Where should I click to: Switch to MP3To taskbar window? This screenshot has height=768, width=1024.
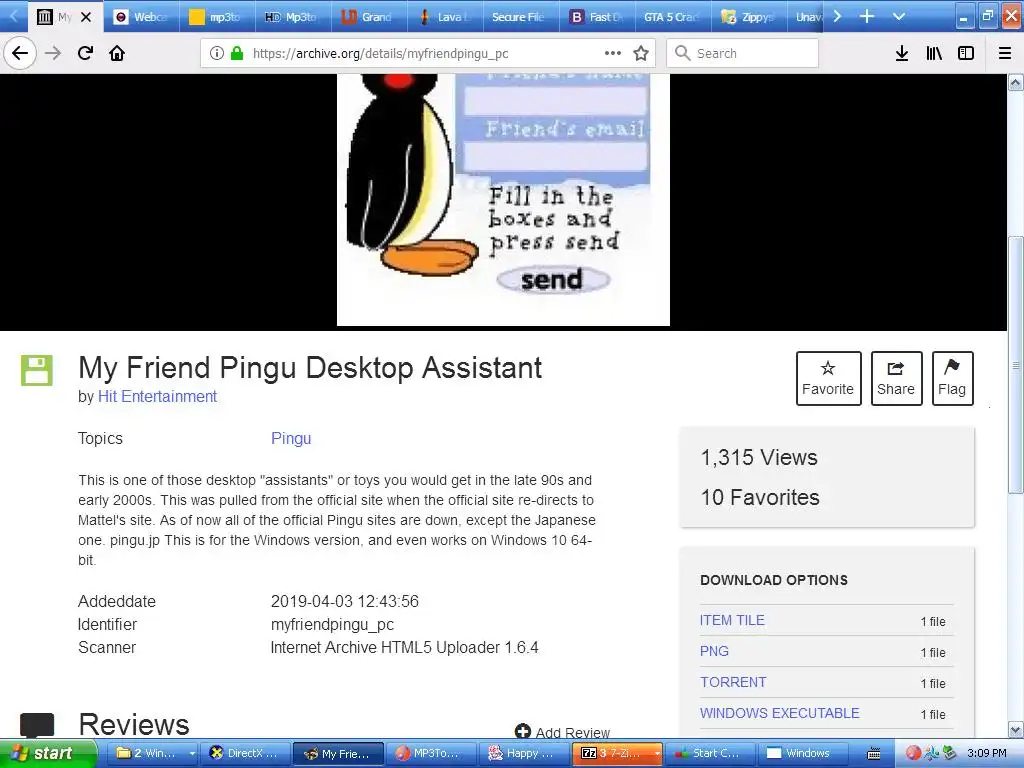point(431,753)
